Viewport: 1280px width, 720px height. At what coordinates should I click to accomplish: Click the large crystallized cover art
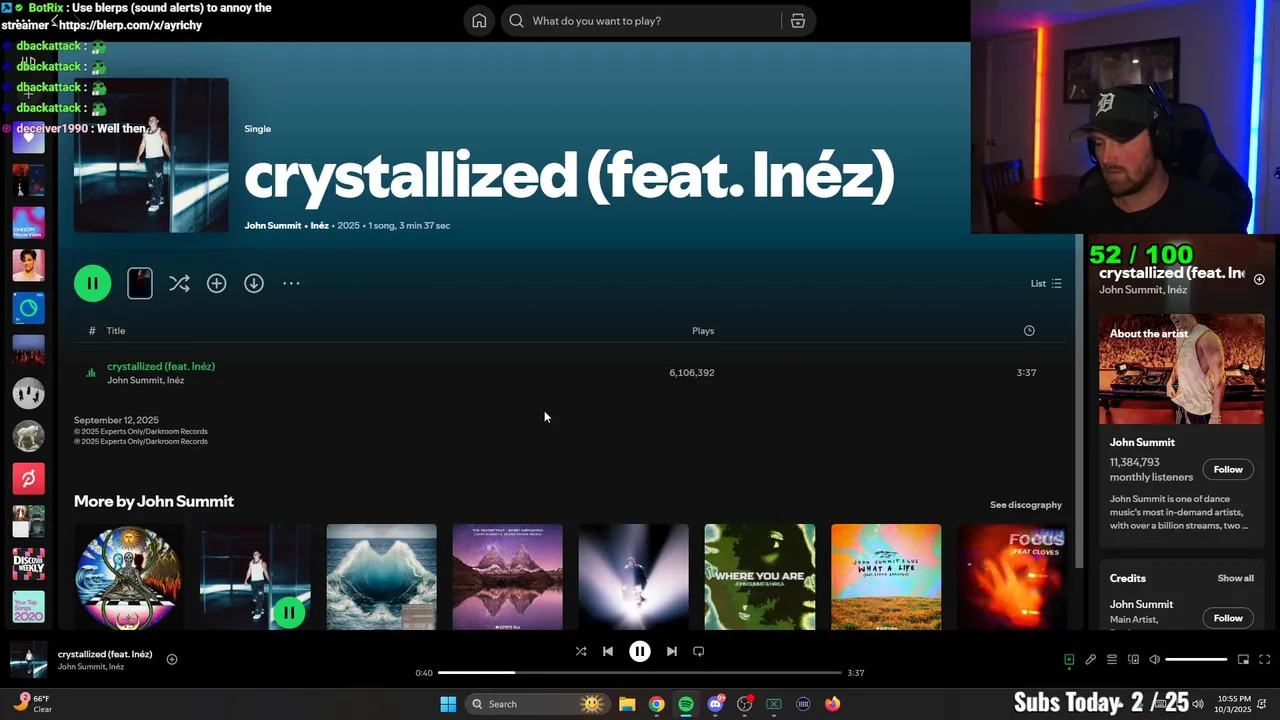click(151, 155)
